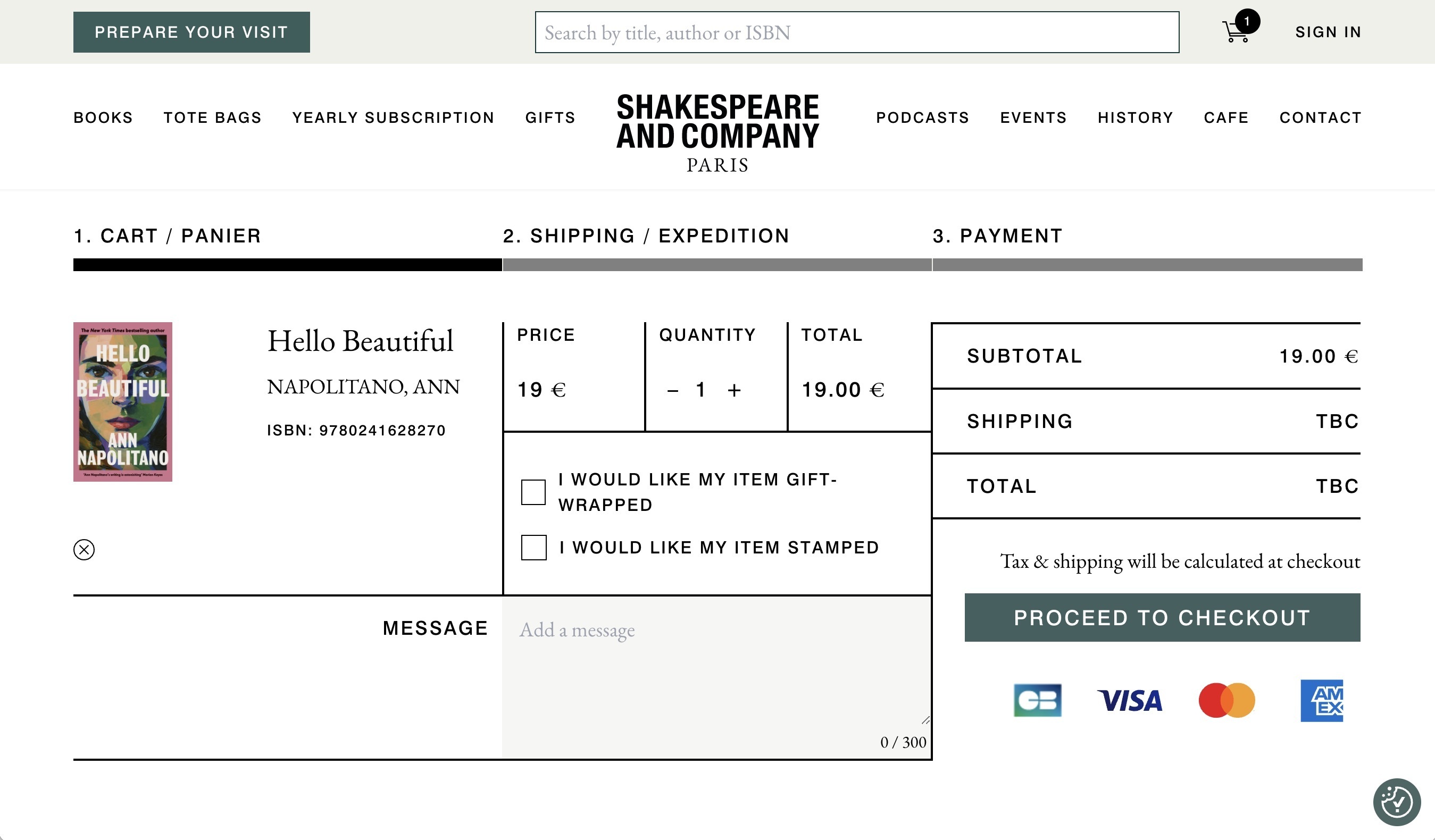
Task: Click the American Express logo
Action: click(1322, 701)
